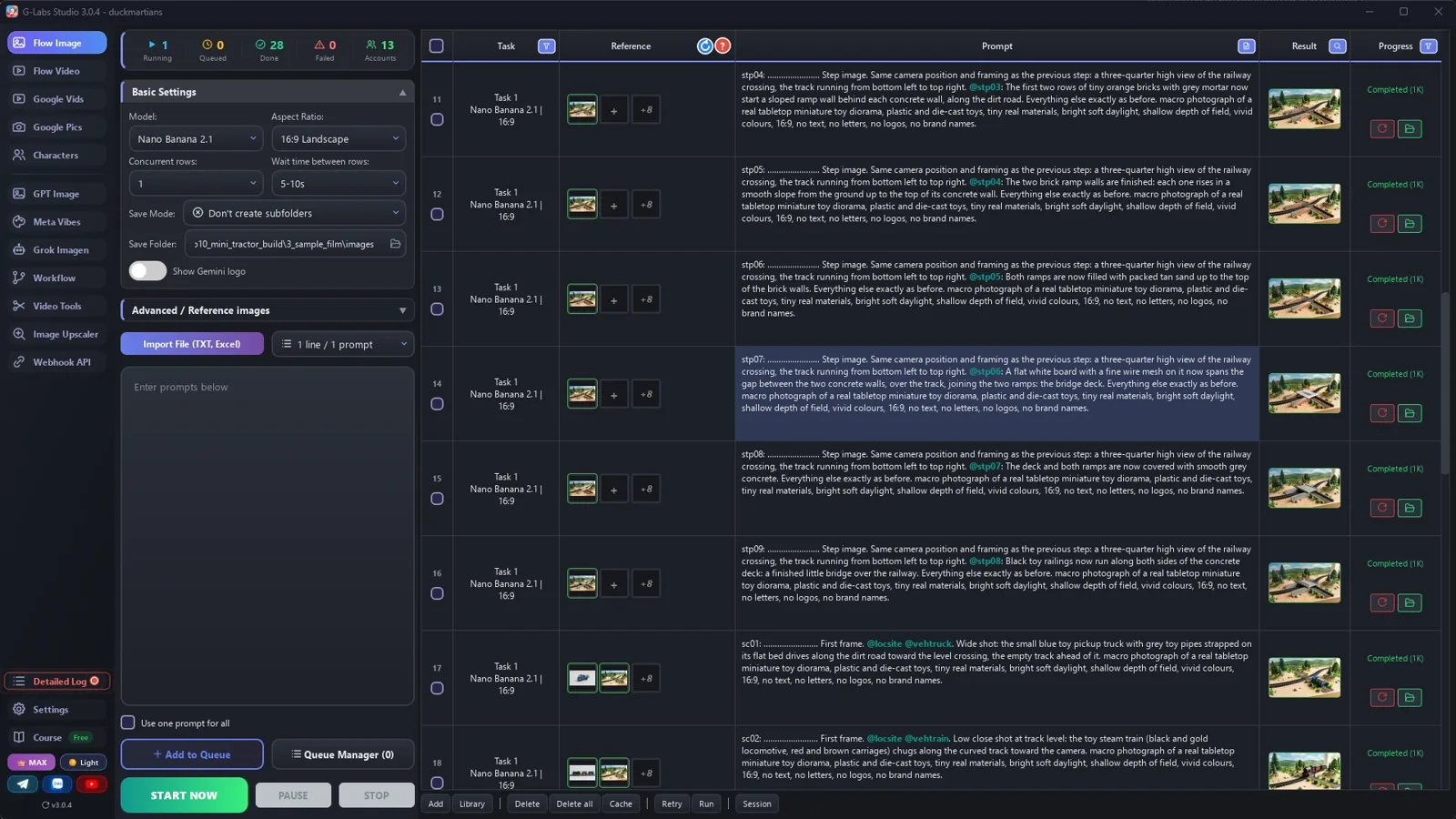Open folder icon for sc01 result row
The width and height of the screenshot is (1456, 819).
(x=1410, y=697)
